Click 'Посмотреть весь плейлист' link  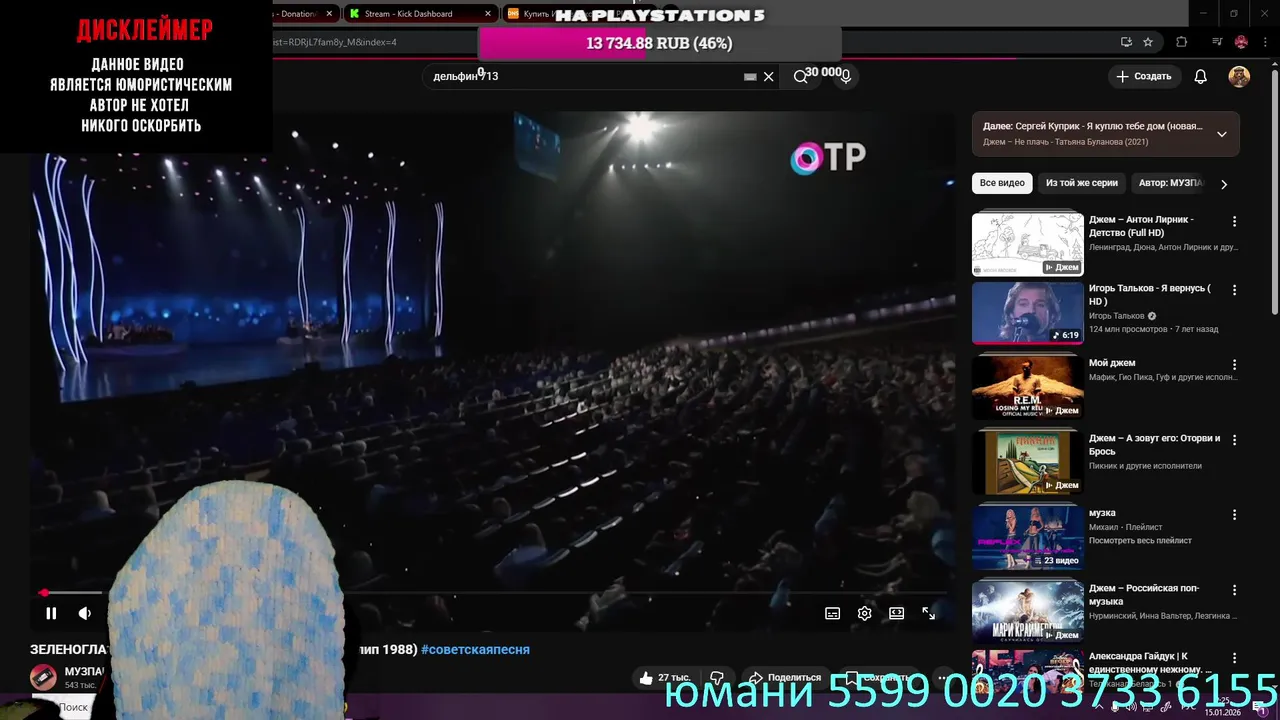click(1140, 541)
